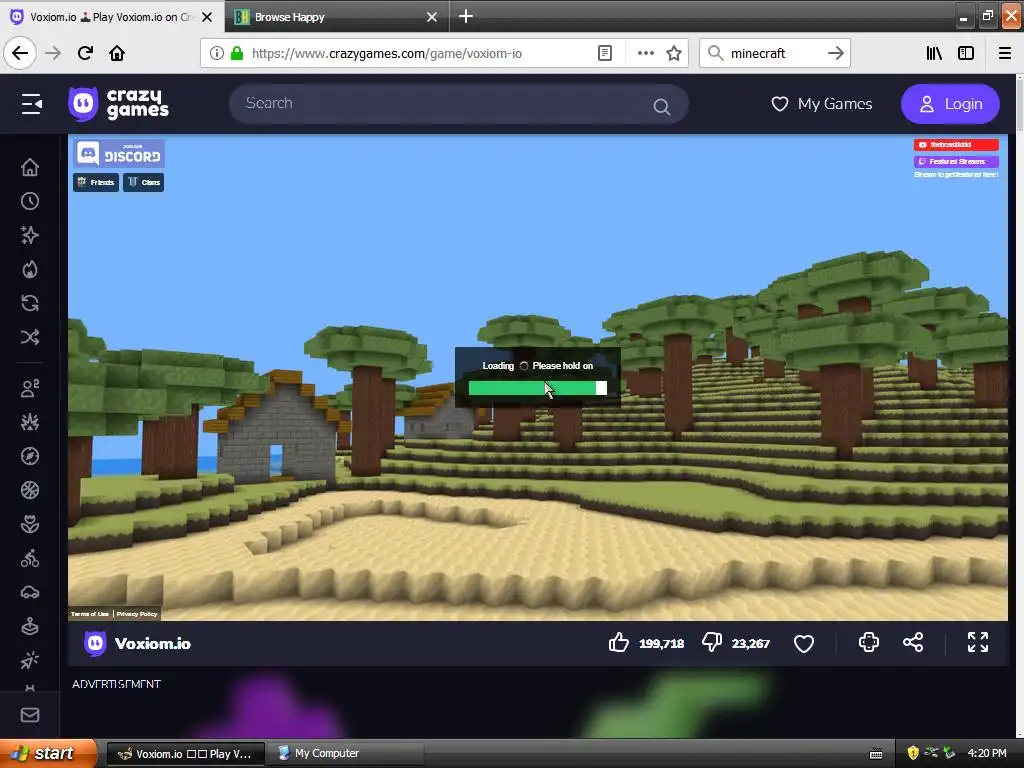Open page actions three-dots menu
Screen dimensions: 1024x768
(645, 53)
